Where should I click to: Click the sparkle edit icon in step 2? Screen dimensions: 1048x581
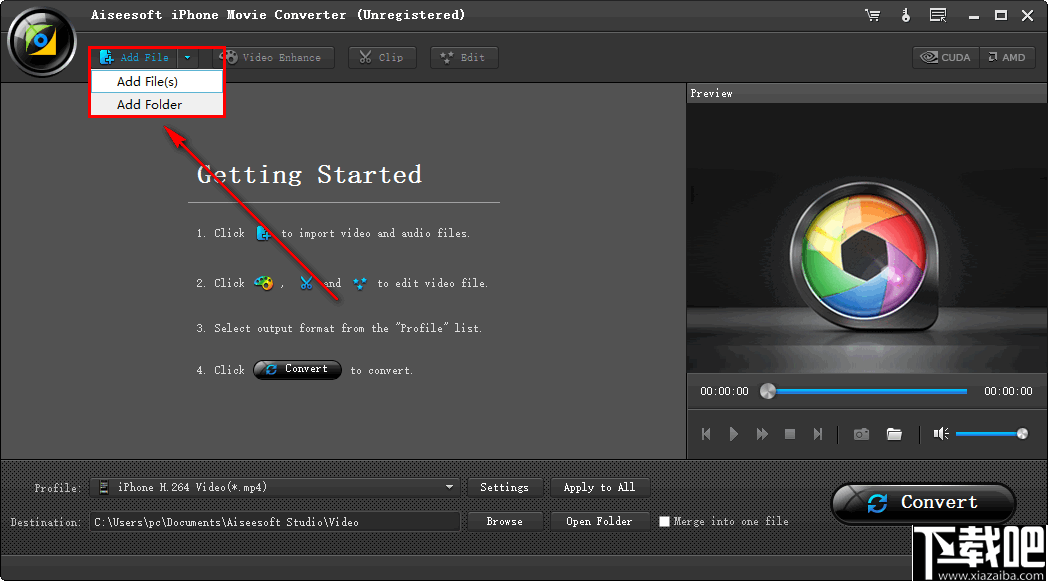coord(360,283)
